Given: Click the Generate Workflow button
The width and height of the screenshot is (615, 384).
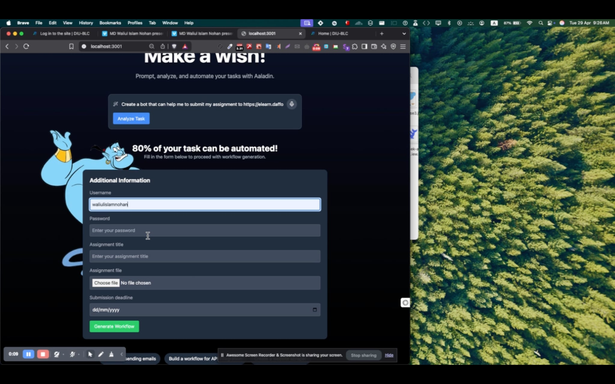Looking at the screenshot, I should coord(114,326).
